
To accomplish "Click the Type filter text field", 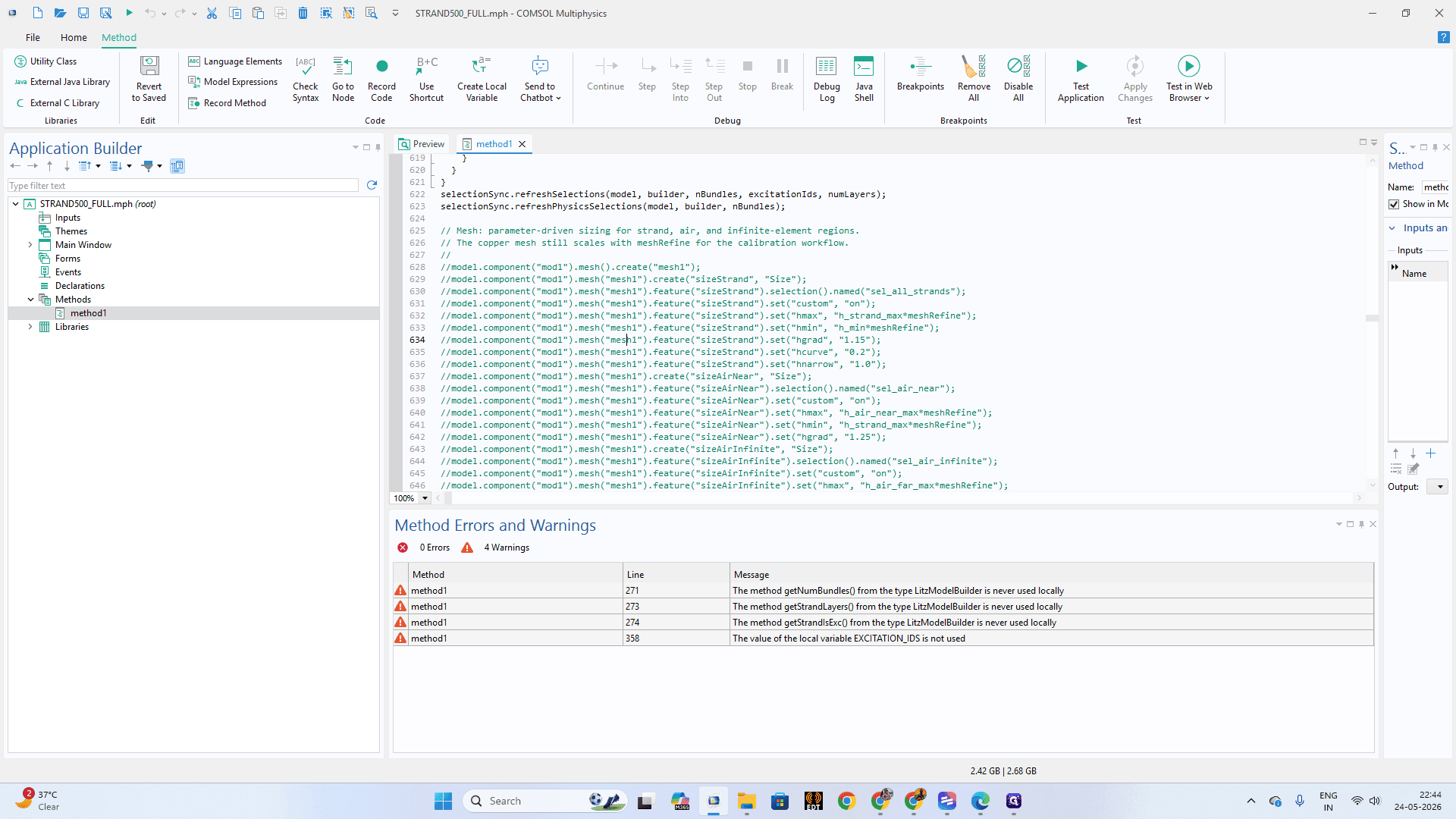I will (183, 185).
